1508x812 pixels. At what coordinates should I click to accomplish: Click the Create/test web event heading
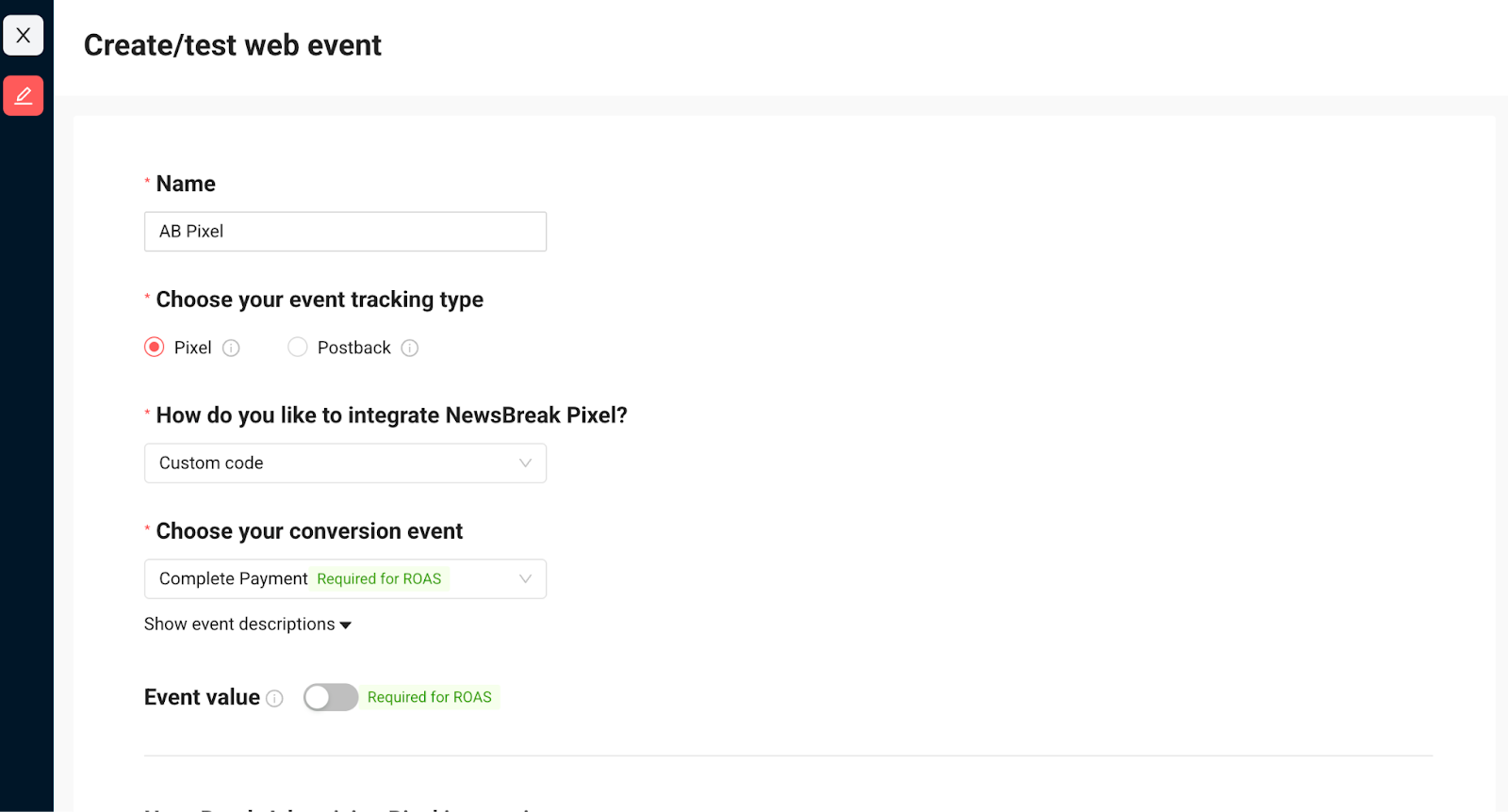(233, 45)
